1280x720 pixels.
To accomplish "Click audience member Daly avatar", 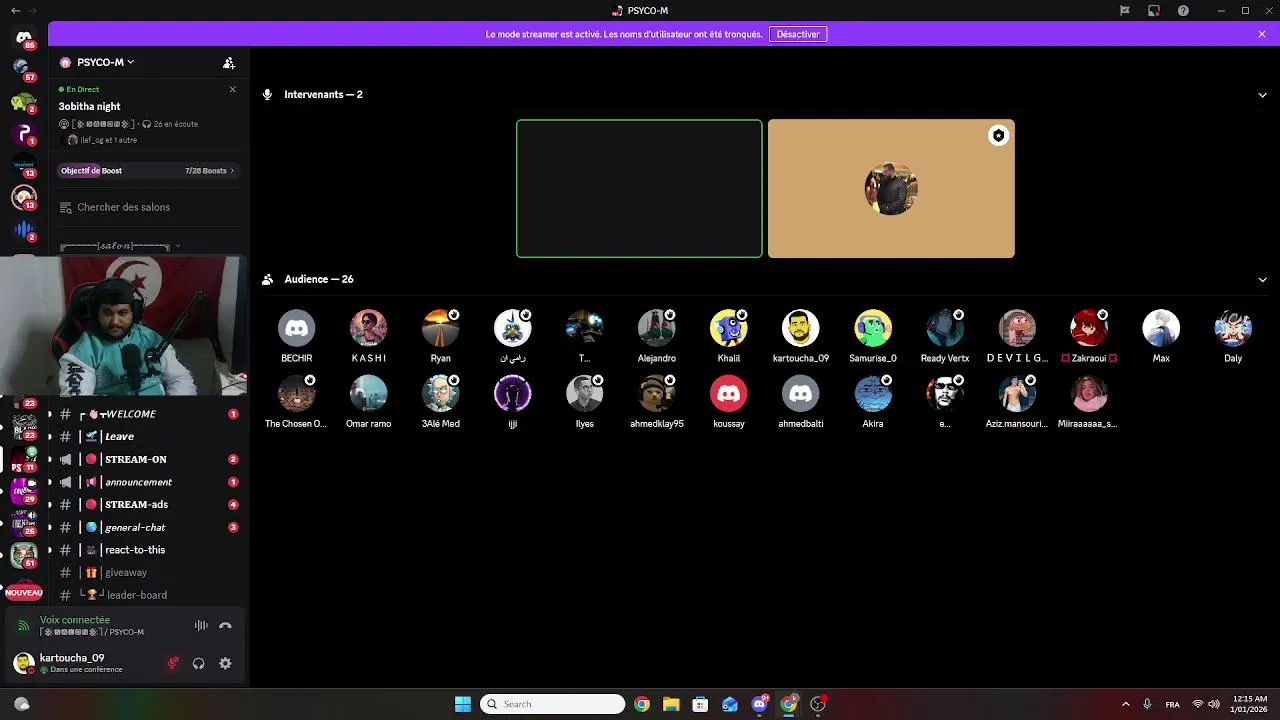I will pyautogui.click(x=1233, y=328).
